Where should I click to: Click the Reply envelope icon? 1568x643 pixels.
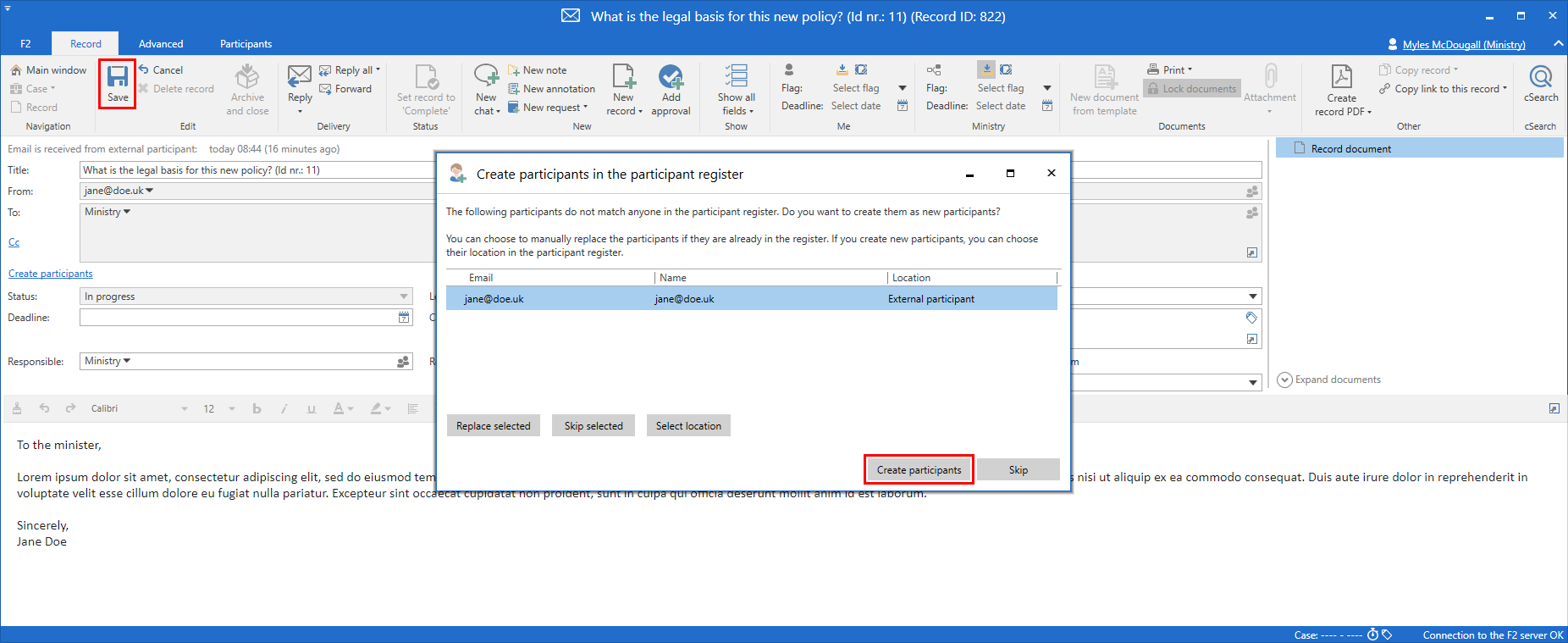(300, 77)
